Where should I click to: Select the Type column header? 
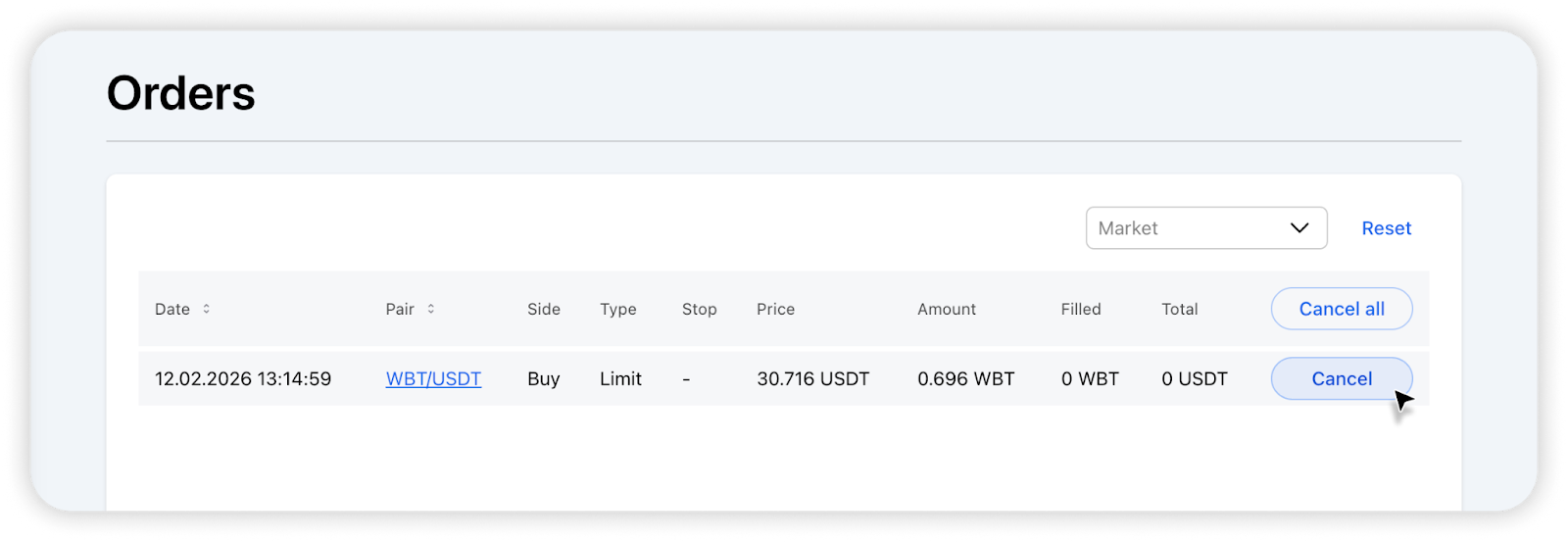click(x=618, y=310)
